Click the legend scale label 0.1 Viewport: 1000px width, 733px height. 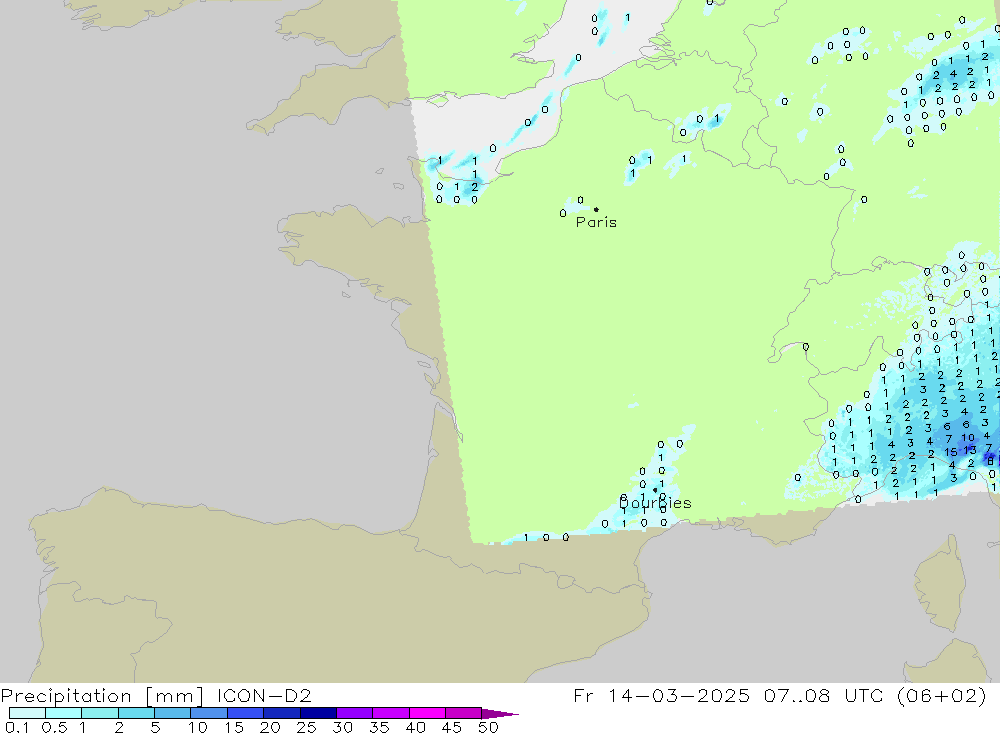(x=17, y=727)
